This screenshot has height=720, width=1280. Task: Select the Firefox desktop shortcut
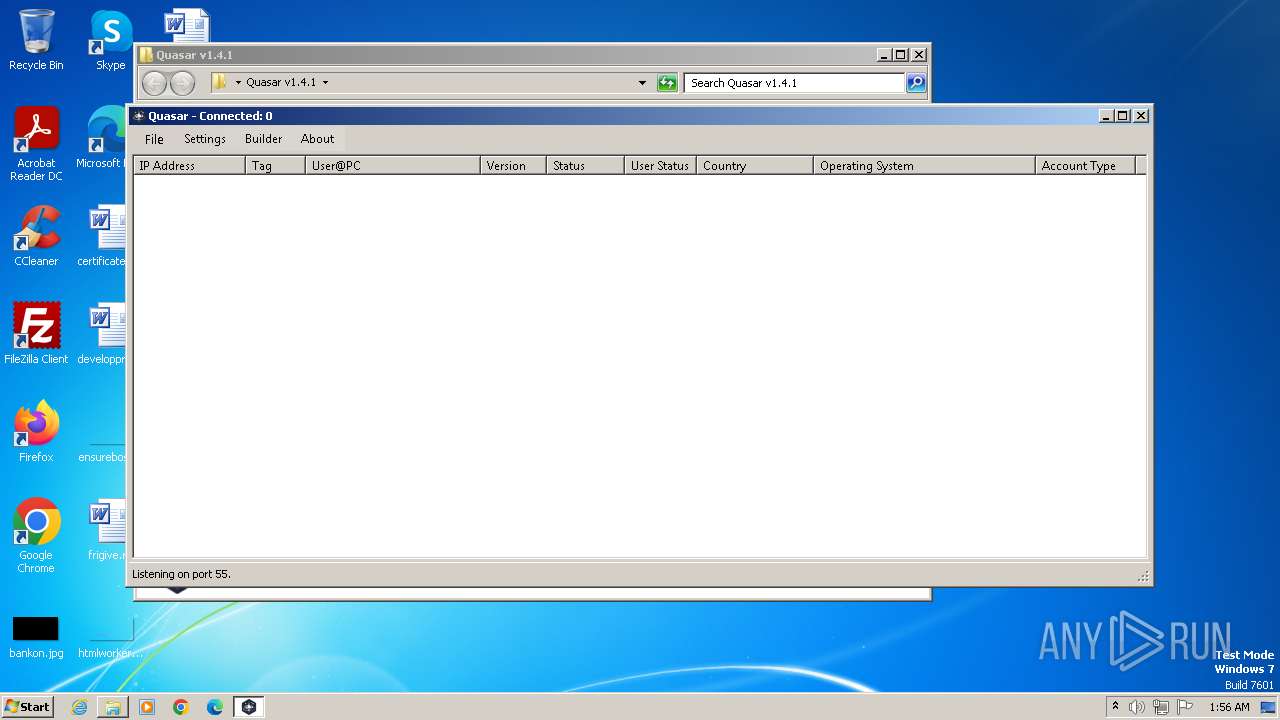click(x=36, y=432)
